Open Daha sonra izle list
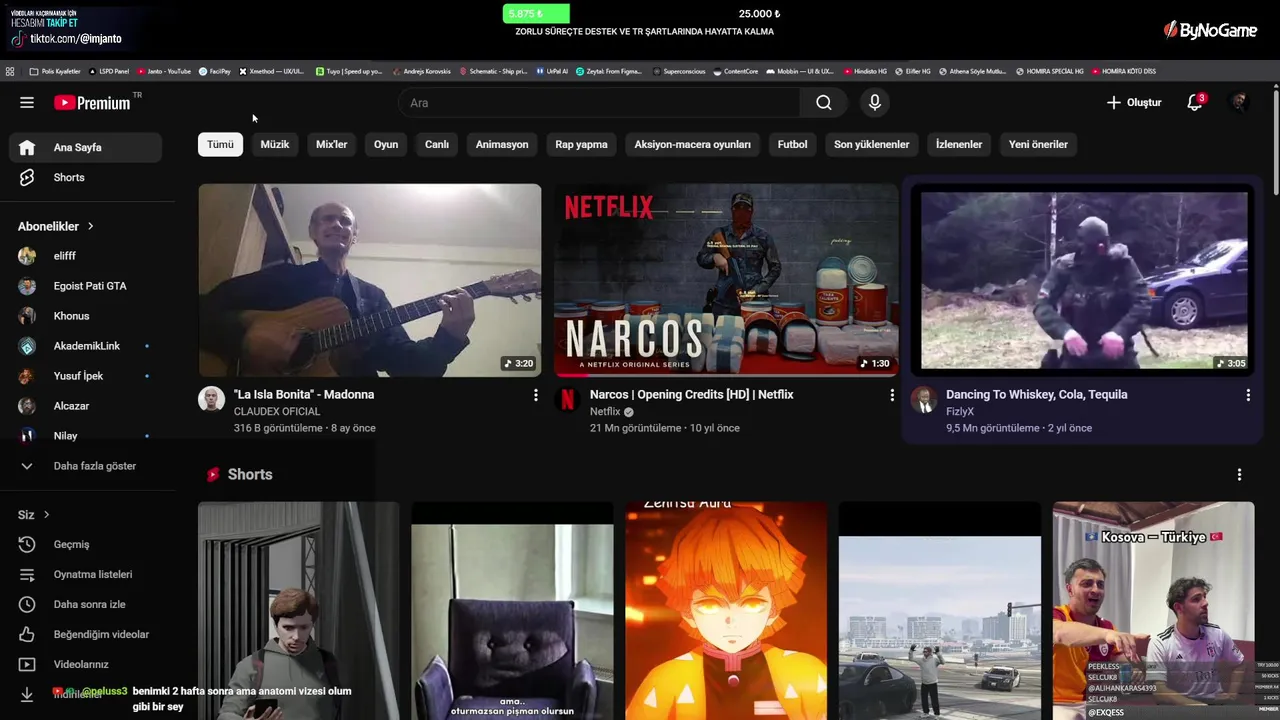The image size is (1280, 720). tap(86, 605)
